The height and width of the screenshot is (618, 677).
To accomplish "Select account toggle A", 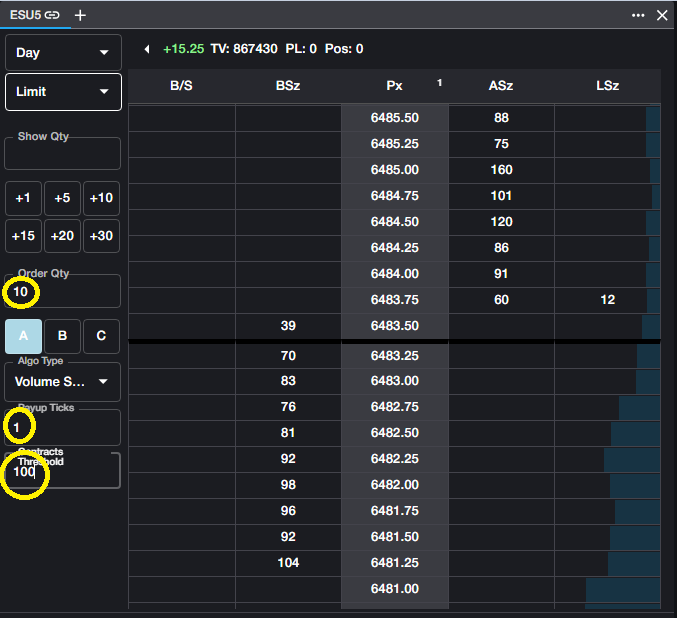I will pos(23,336).
